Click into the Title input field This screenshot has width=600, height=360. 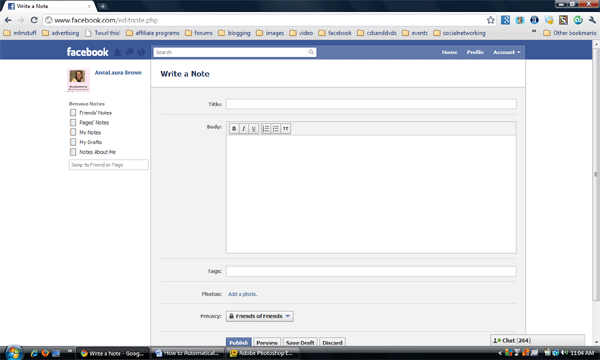tap(371, 104)
